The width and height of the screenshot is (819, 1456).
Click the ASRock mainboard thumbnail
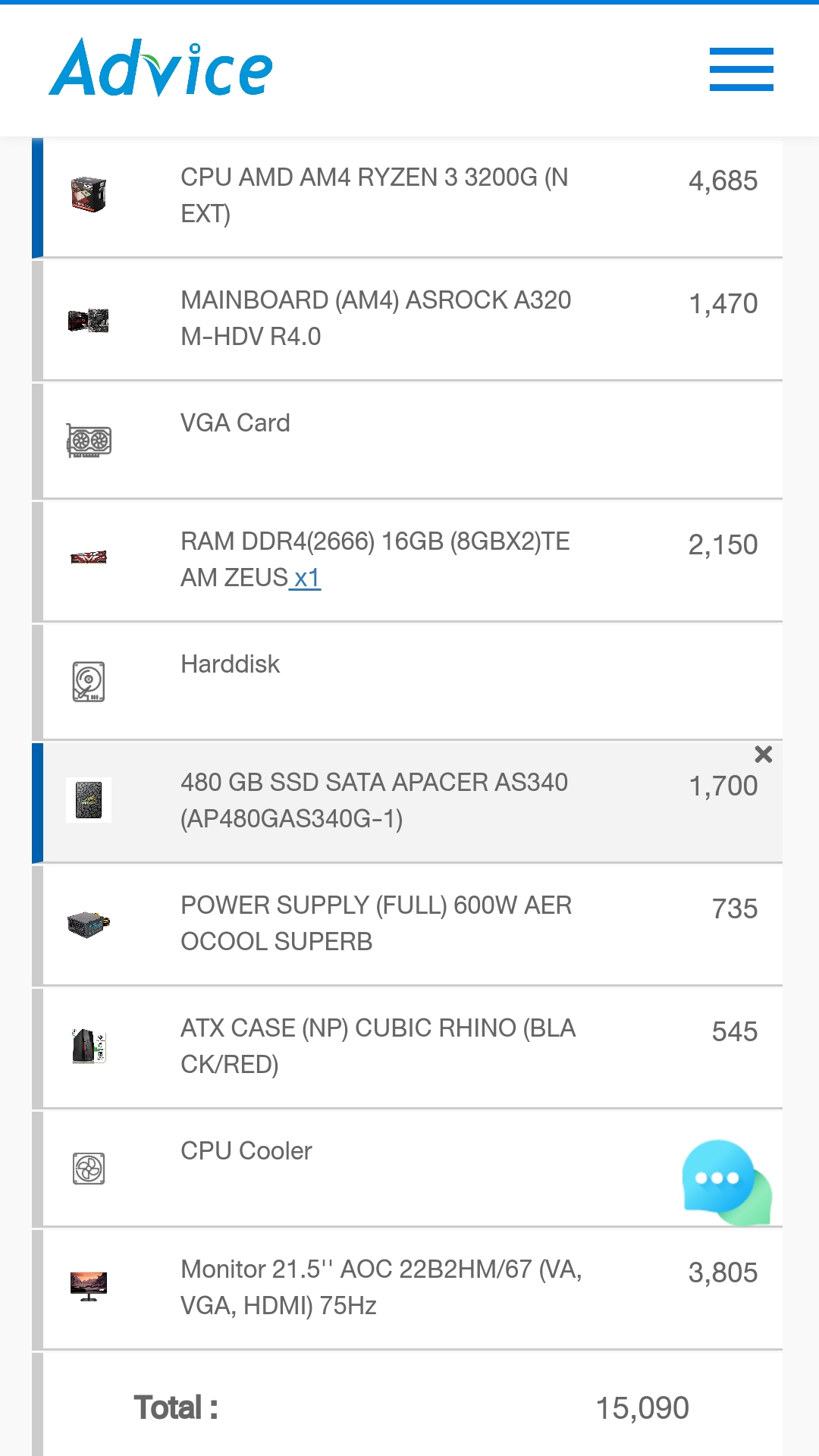89,319
